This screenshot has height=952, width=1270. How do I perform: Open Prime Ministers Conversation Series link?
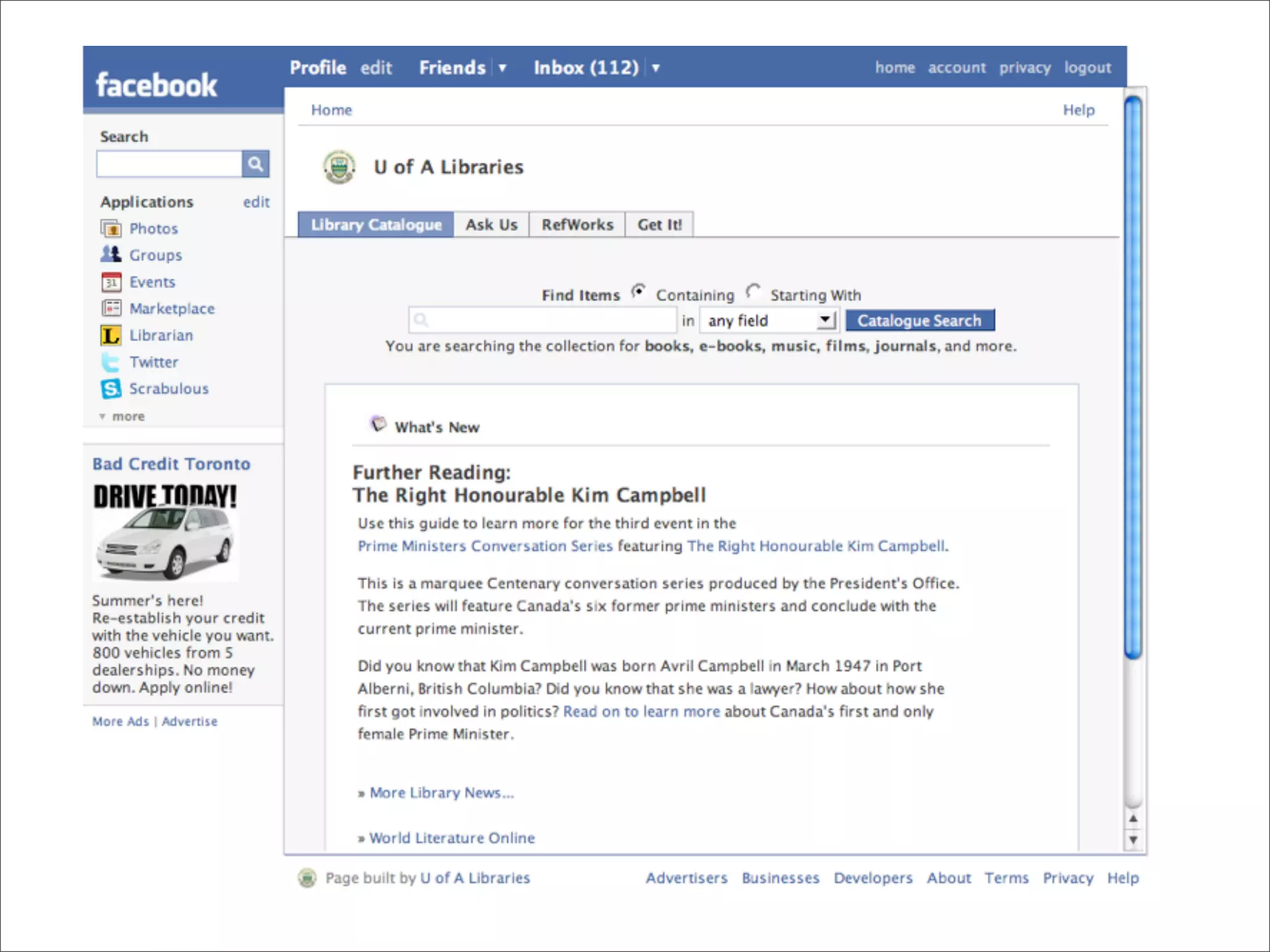tap(485, 546)
